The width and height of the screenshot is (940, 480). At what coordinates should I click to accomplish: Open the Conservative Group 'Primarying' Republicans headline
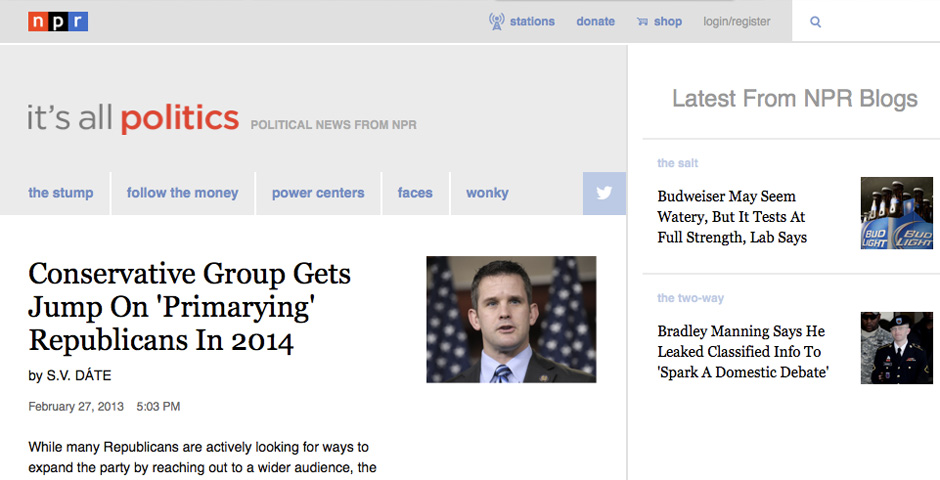[x=189, y=307]
